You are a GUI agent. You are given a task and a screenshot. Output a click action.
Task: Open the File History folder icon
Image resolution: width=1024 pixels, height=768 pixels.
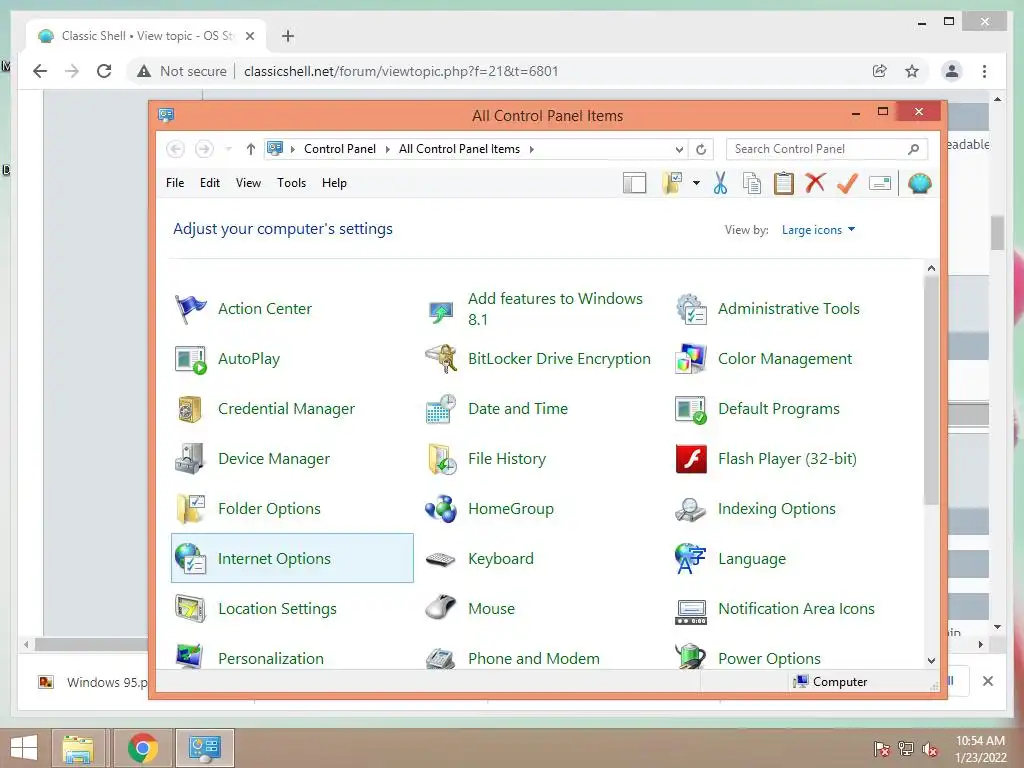pyautogui.click(x=441, y=458)
